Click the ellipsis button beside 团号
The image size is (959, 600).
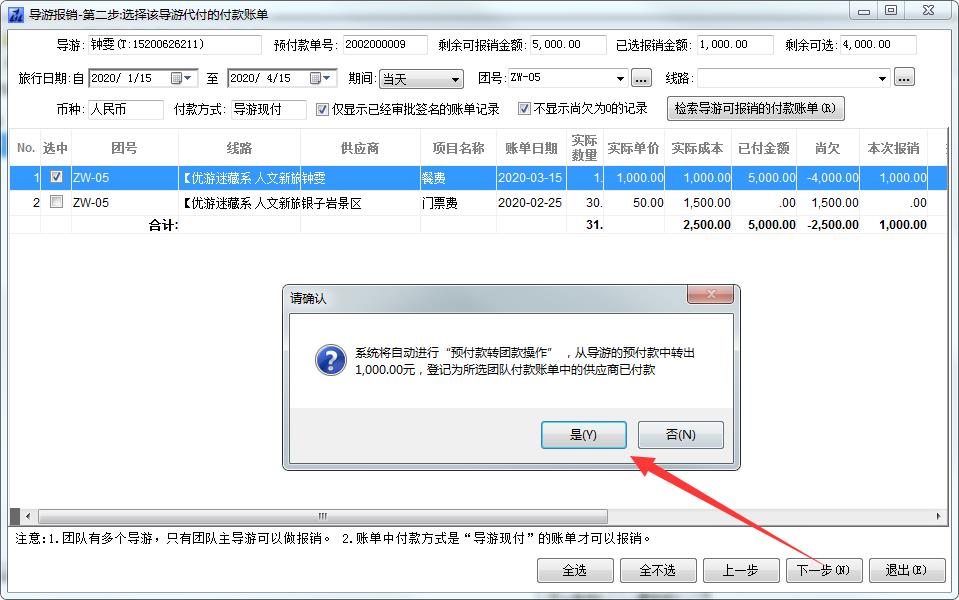[640, 78]
